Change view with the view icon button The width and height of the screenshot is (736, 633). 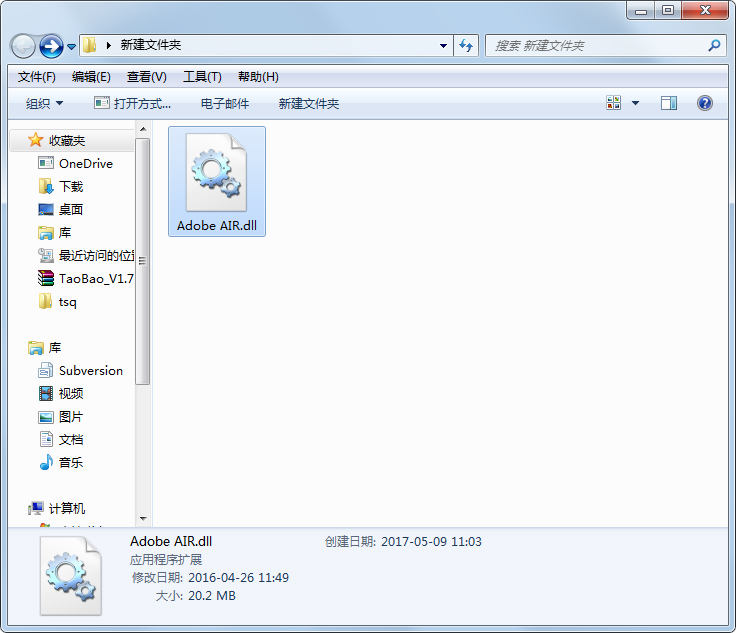click(613, 103)
